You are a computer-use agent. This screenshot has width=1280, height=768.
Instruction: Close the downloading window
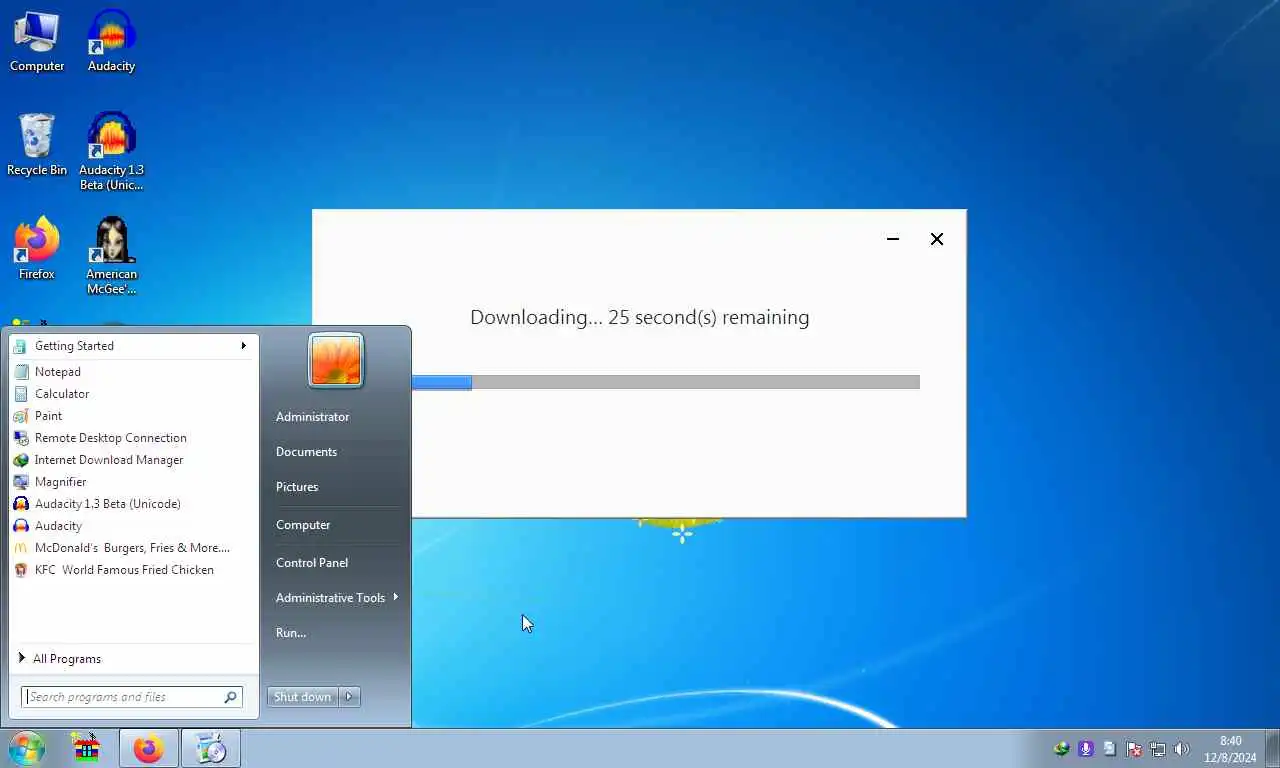937,239
